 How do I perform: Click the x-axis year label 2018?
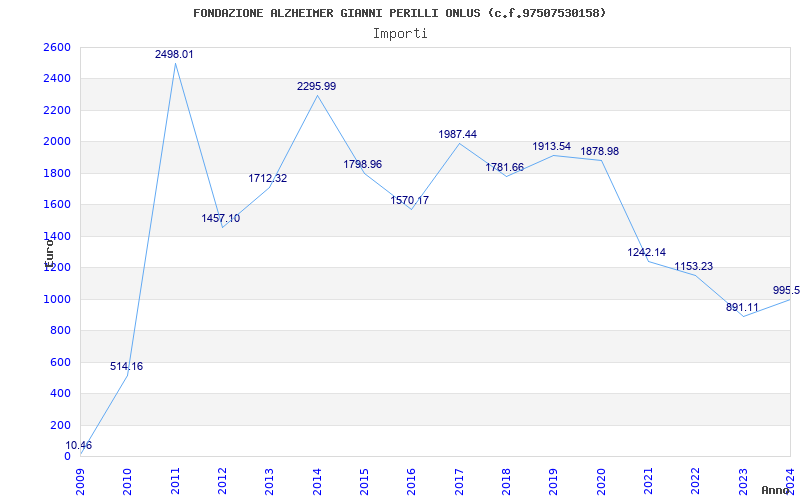[x=506, y=482]
